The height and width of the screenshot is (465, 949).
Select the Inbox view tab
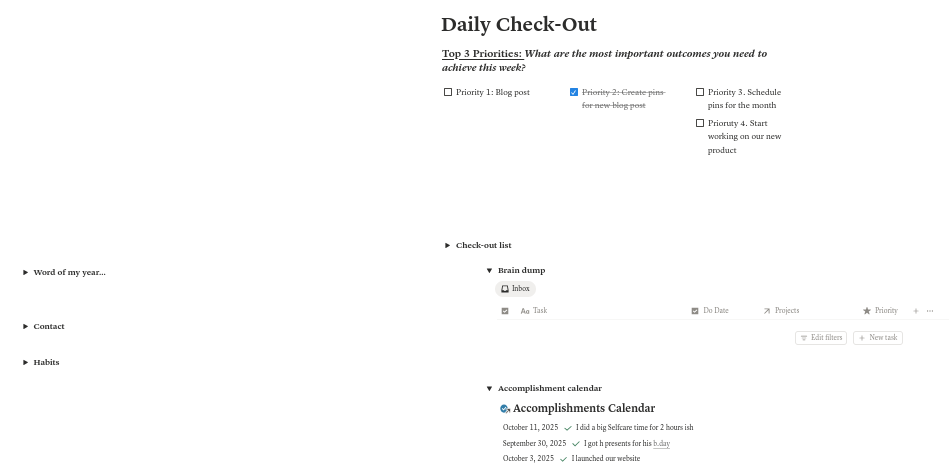pyautogui.click(x=515, y=289)
